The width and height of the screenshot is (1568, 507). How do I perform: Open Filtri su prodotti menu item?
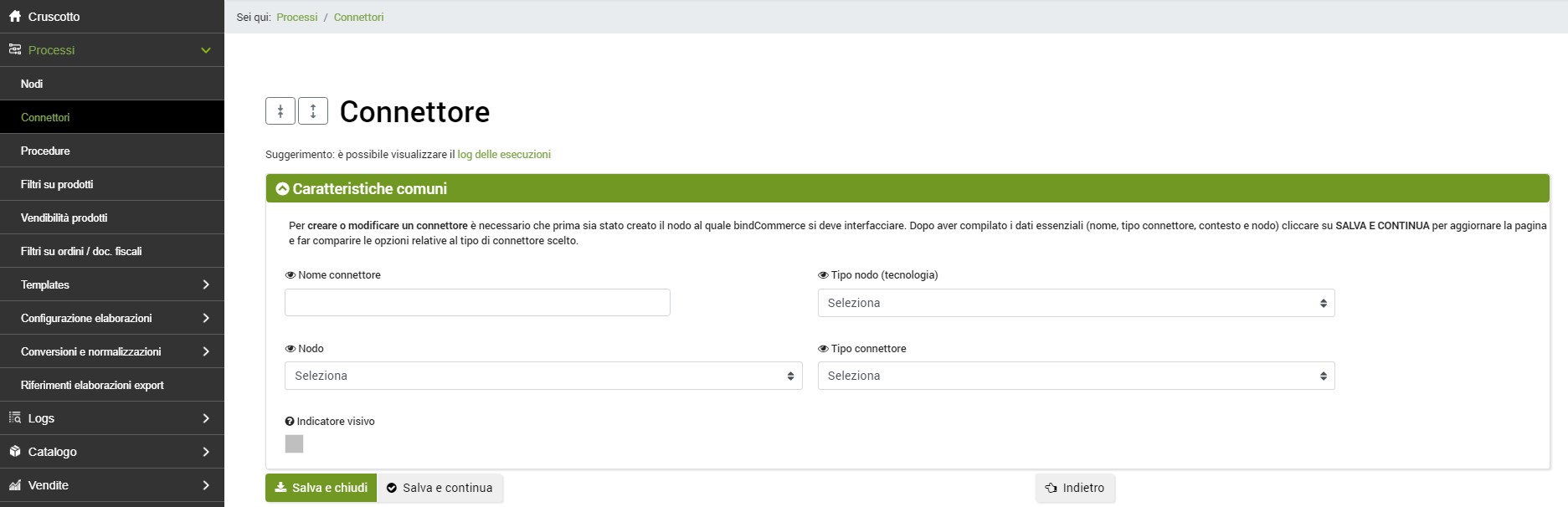tap(57, 184)
